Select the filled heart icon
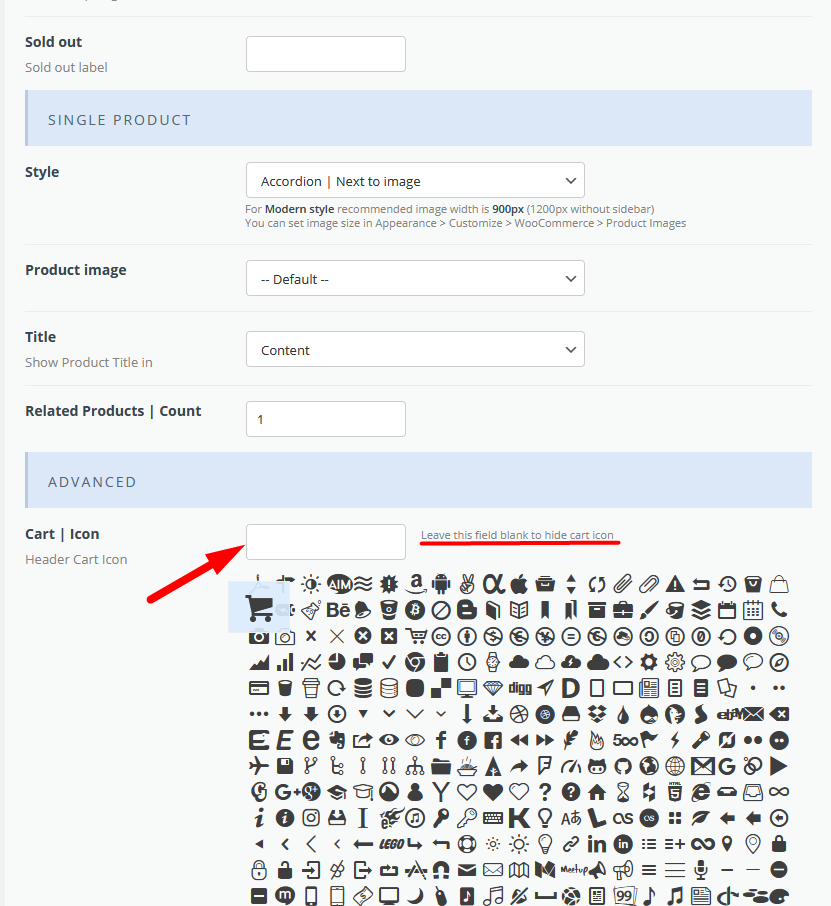 pyautogui.click(x=493, y=792)
